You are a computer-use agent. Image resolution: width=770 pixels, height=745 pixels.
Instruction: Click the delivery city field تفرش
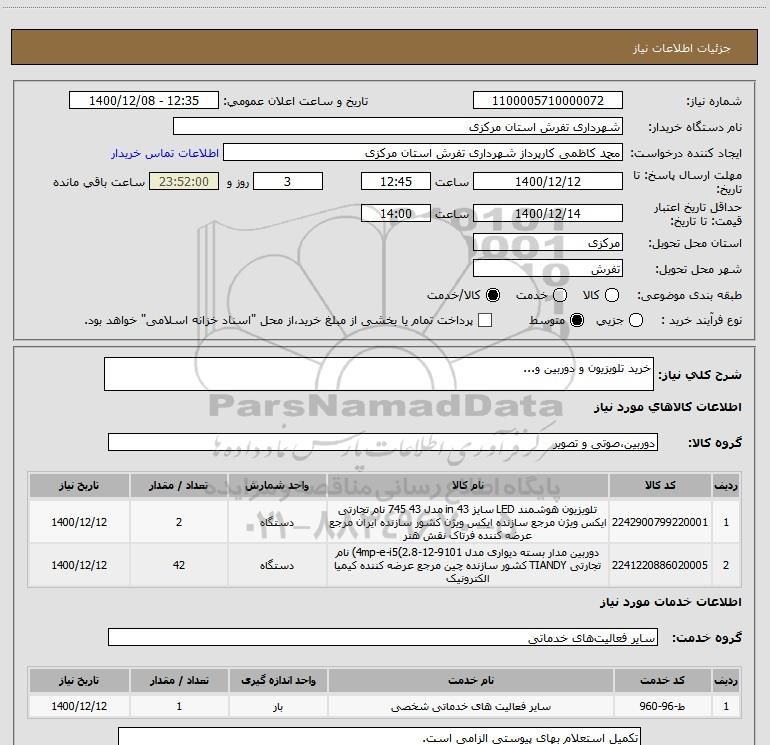point(548,268)
